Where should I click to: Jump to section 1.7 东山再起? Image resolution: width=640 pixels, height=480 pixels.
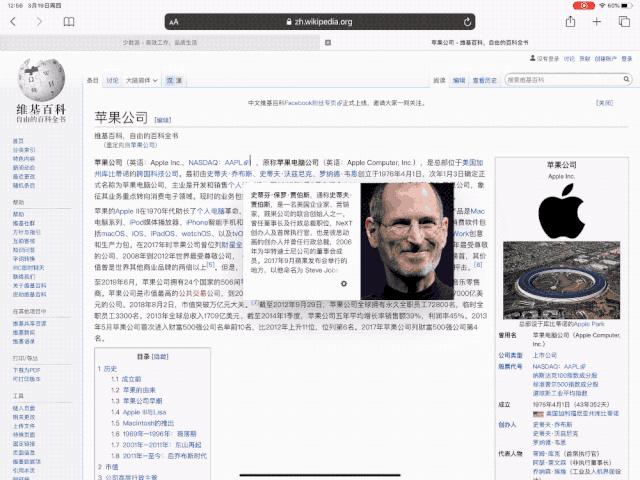pos(156,445)
